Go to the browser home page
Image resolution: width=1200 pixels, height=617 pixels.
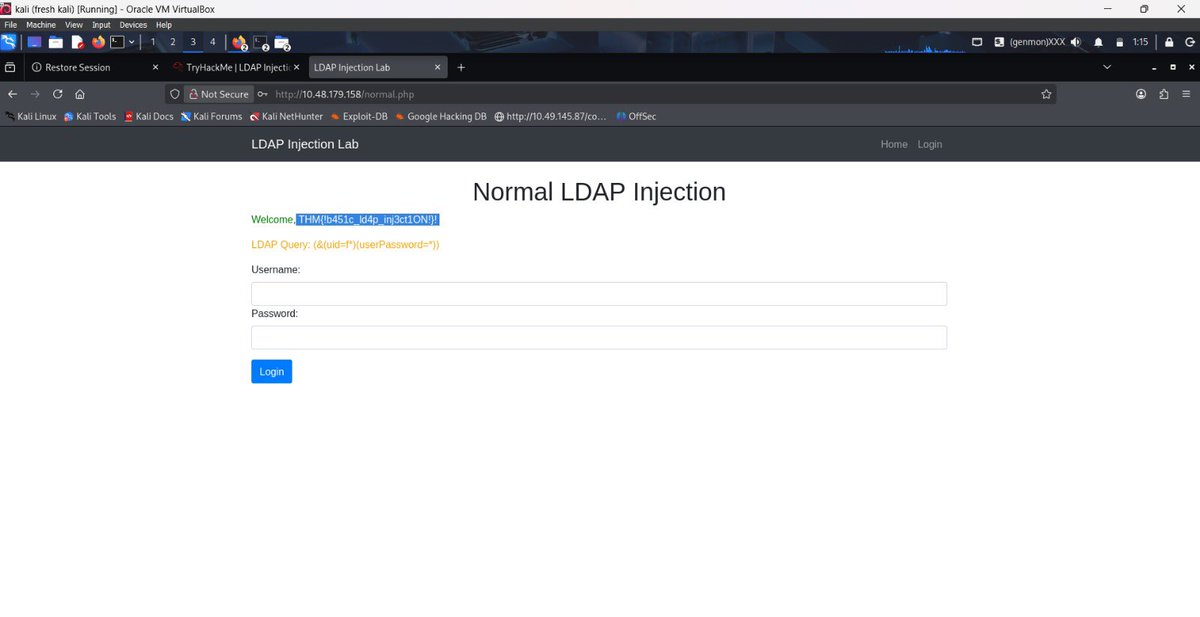click(80, 94)
